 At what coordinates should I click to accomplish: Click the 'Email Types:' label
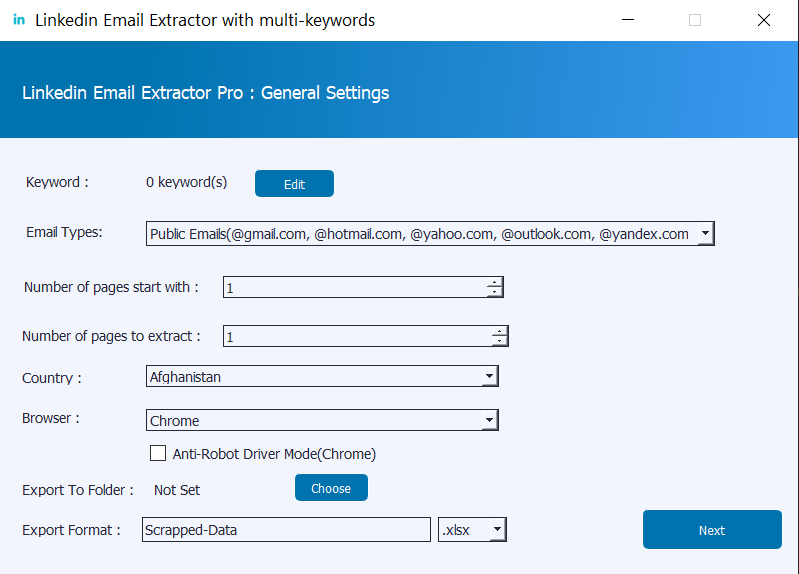64,232
